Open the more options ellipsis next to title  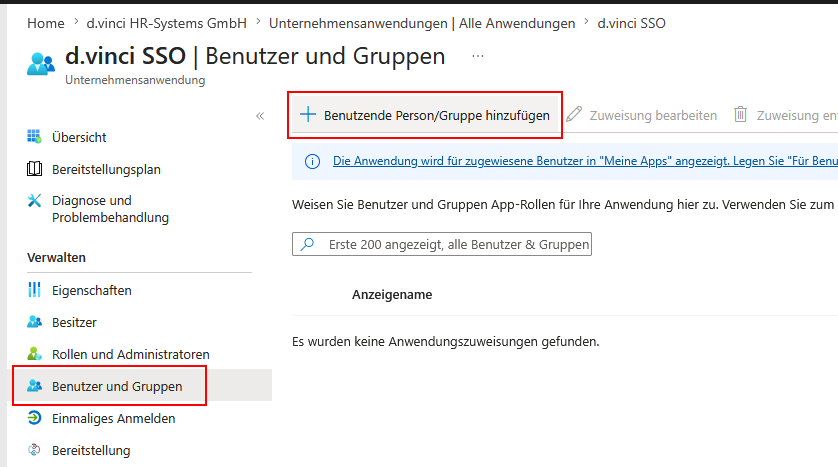pyautogui.click(x=478, y=56)
